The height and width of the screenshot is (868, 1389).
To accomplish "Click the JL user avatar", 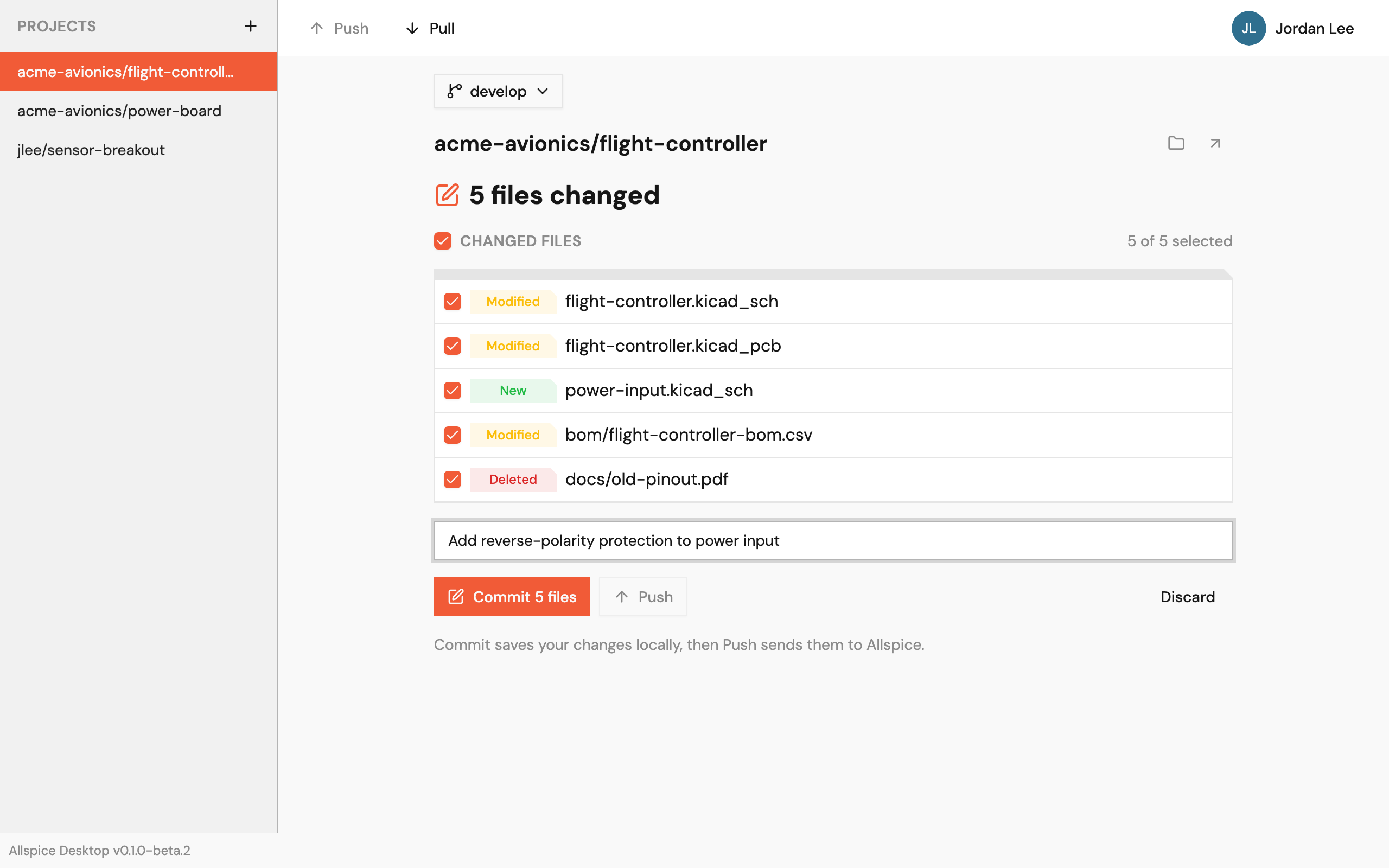I will (x=1248, y=28).
